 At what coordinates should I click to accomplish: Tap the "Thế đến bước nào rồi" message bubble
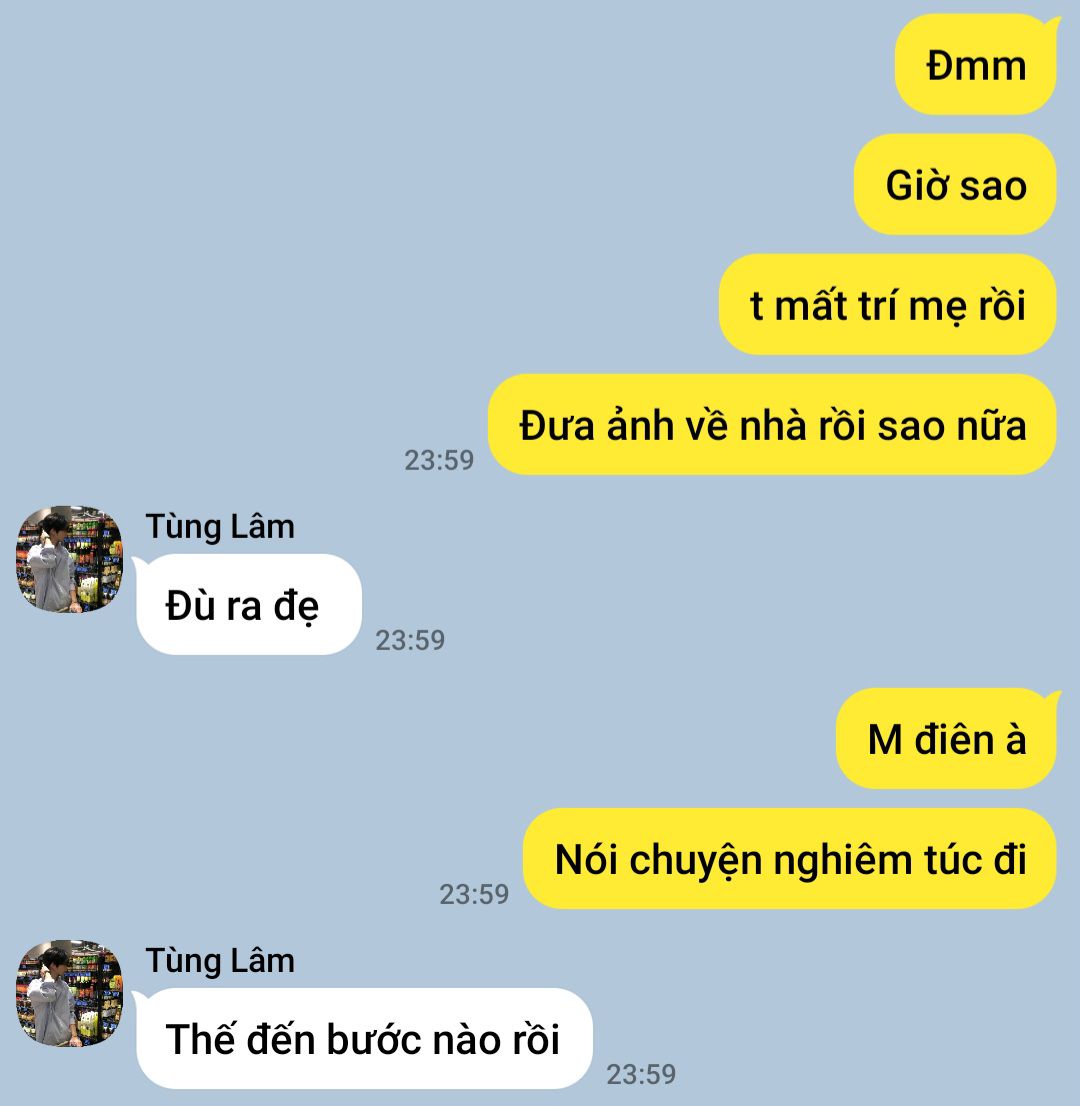pos(363,1038)
